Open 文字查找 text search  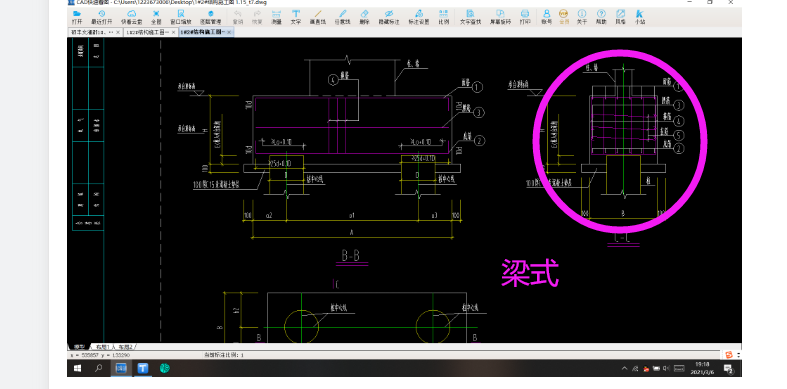click(x=470, y=17)
